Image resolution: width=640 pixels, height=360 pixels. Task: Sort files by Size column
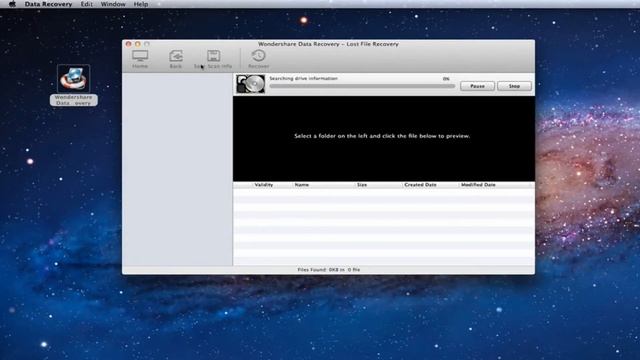pos(362,185)
